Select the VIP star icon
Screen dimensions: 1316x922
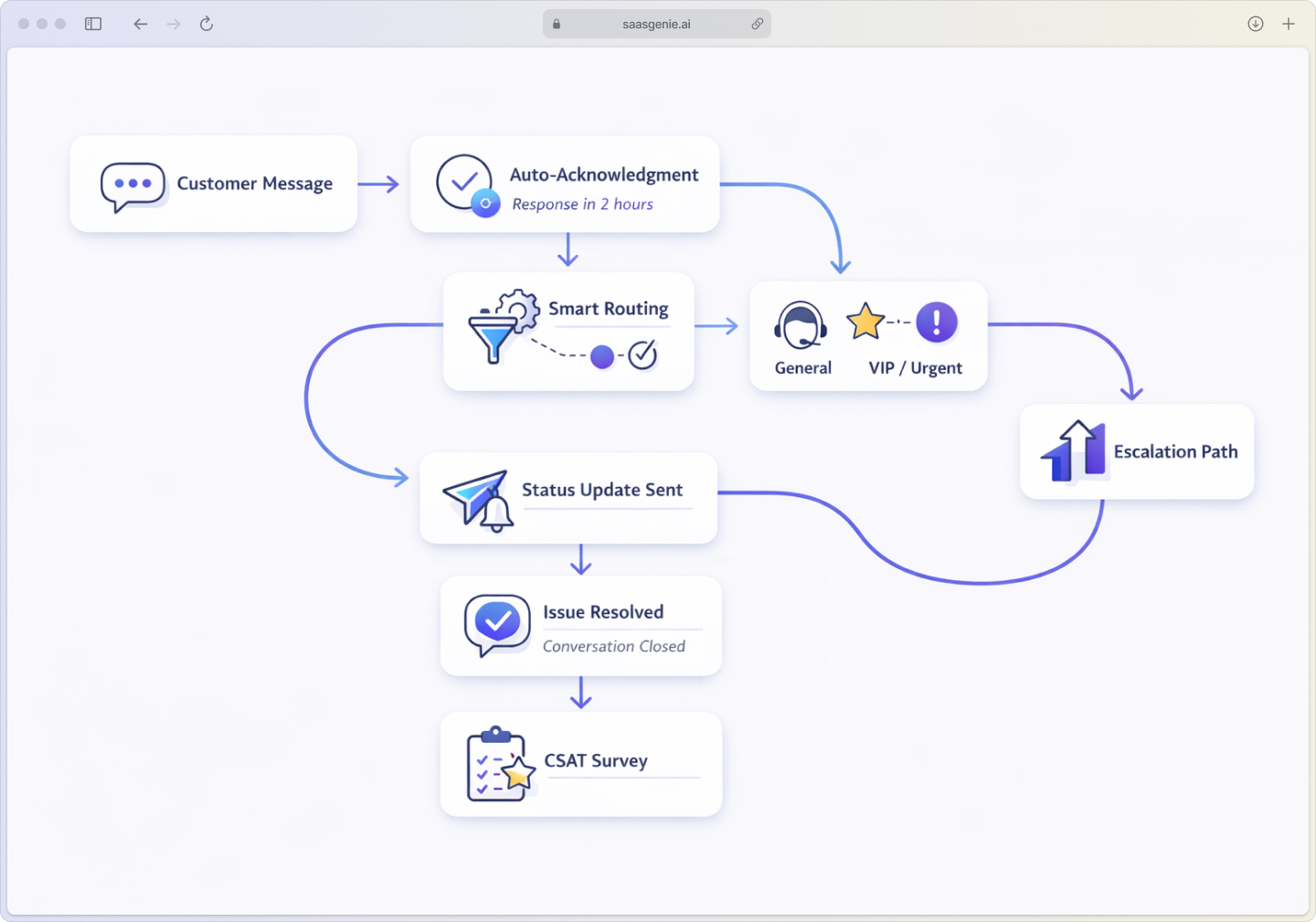coord(865,322)
